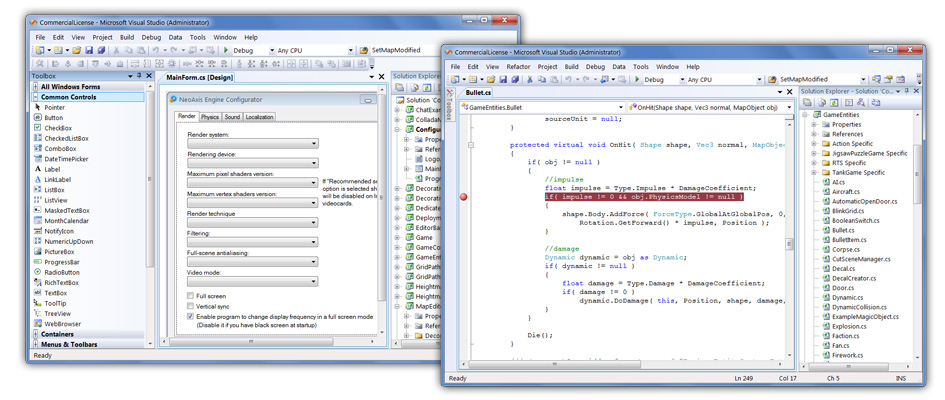Toggle Full screen checkbox in Configurator form

[190, 296]
